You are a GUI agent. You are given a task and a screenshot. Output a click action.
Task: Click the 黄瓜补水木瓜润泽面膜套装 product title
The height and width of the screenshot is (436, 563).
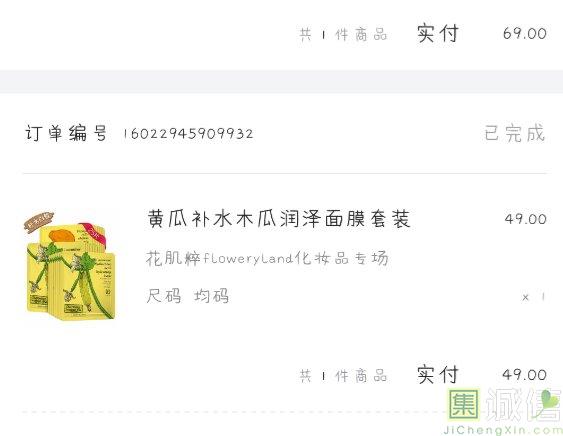coord(279,219)
